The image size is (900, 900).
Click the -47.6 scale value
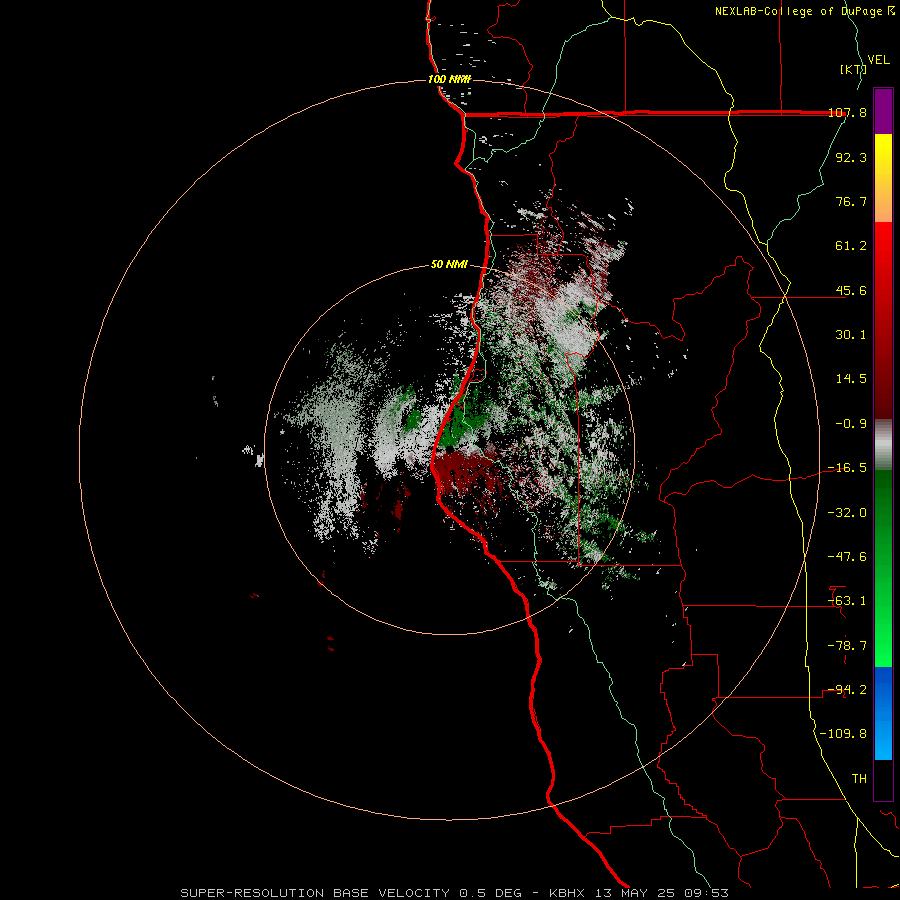[x=847, y=557]
